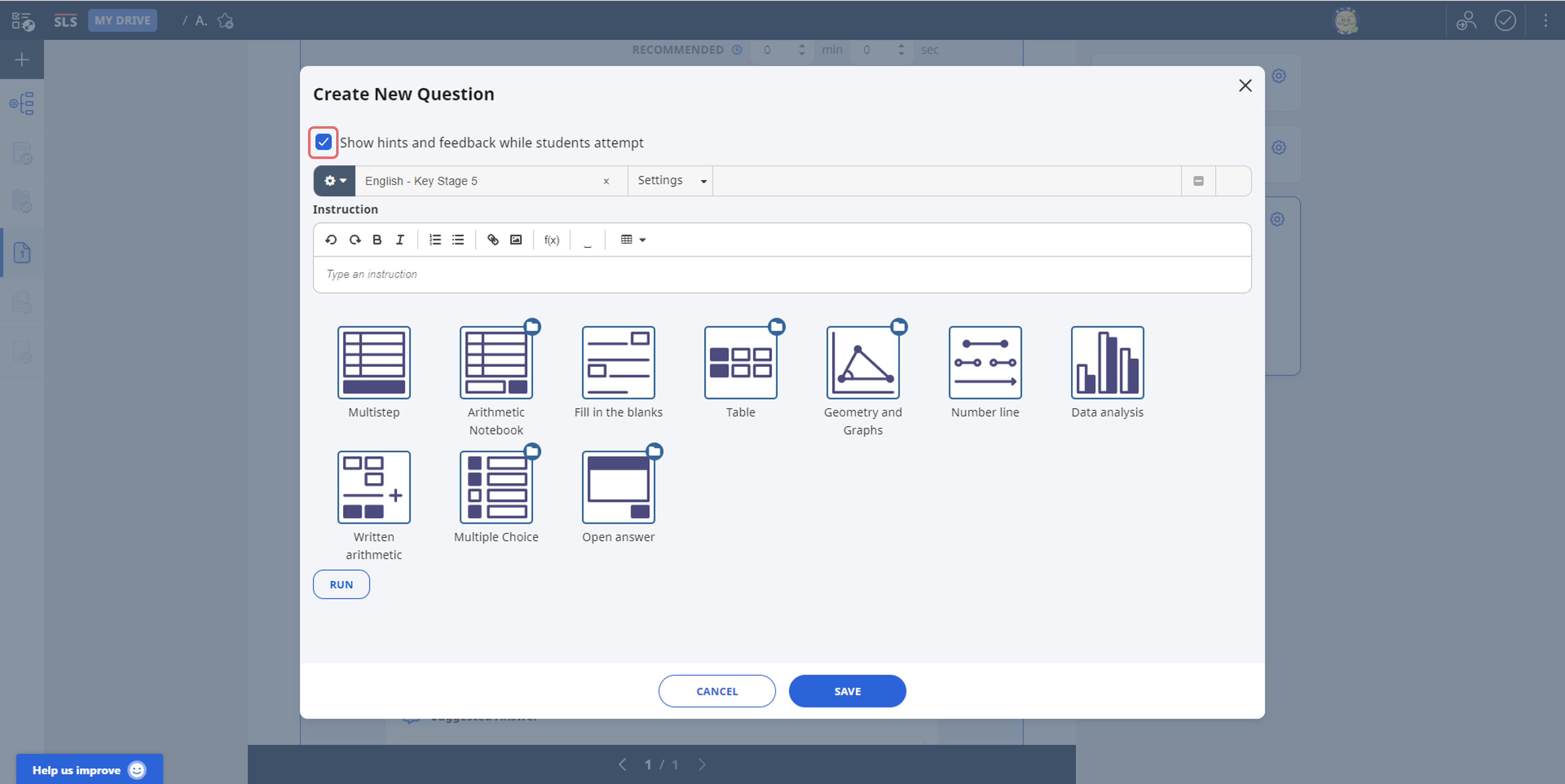Screen dimensions: 1565x784
Task: Uncheck Show hints and feedback checkbox
Action: [323, 142]
